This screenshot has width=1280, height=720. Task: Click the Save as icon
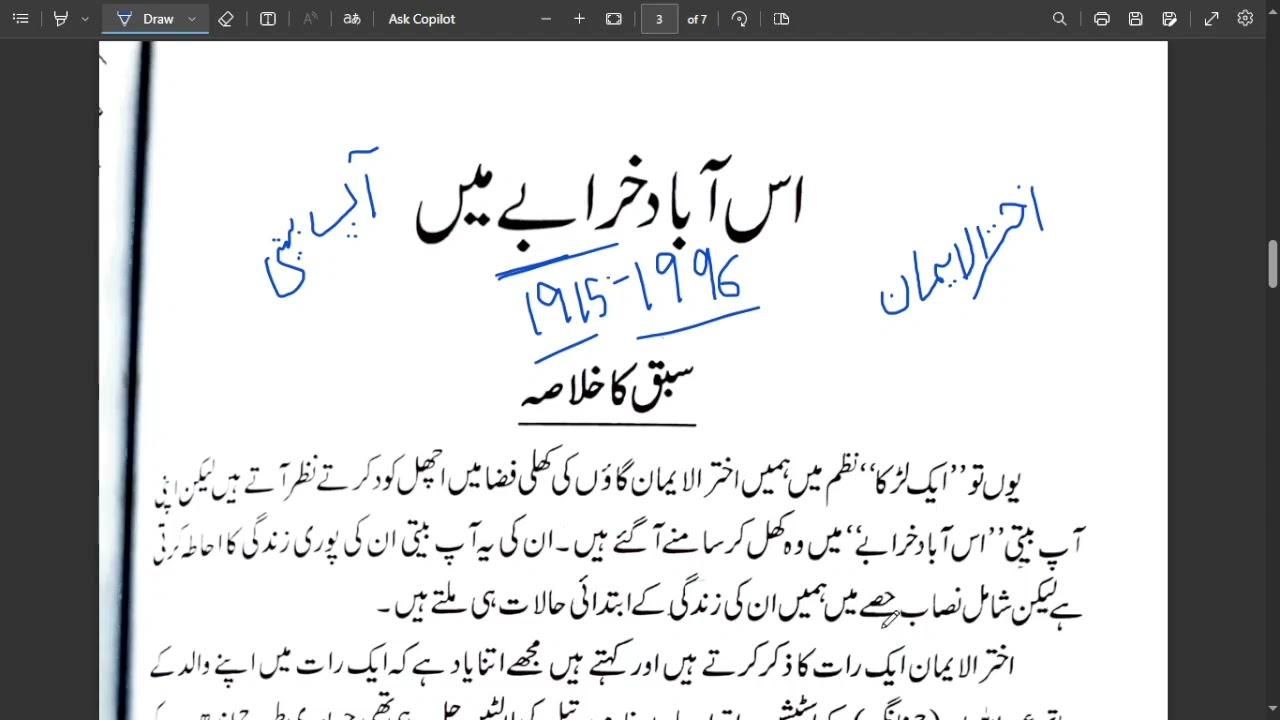1170,19
